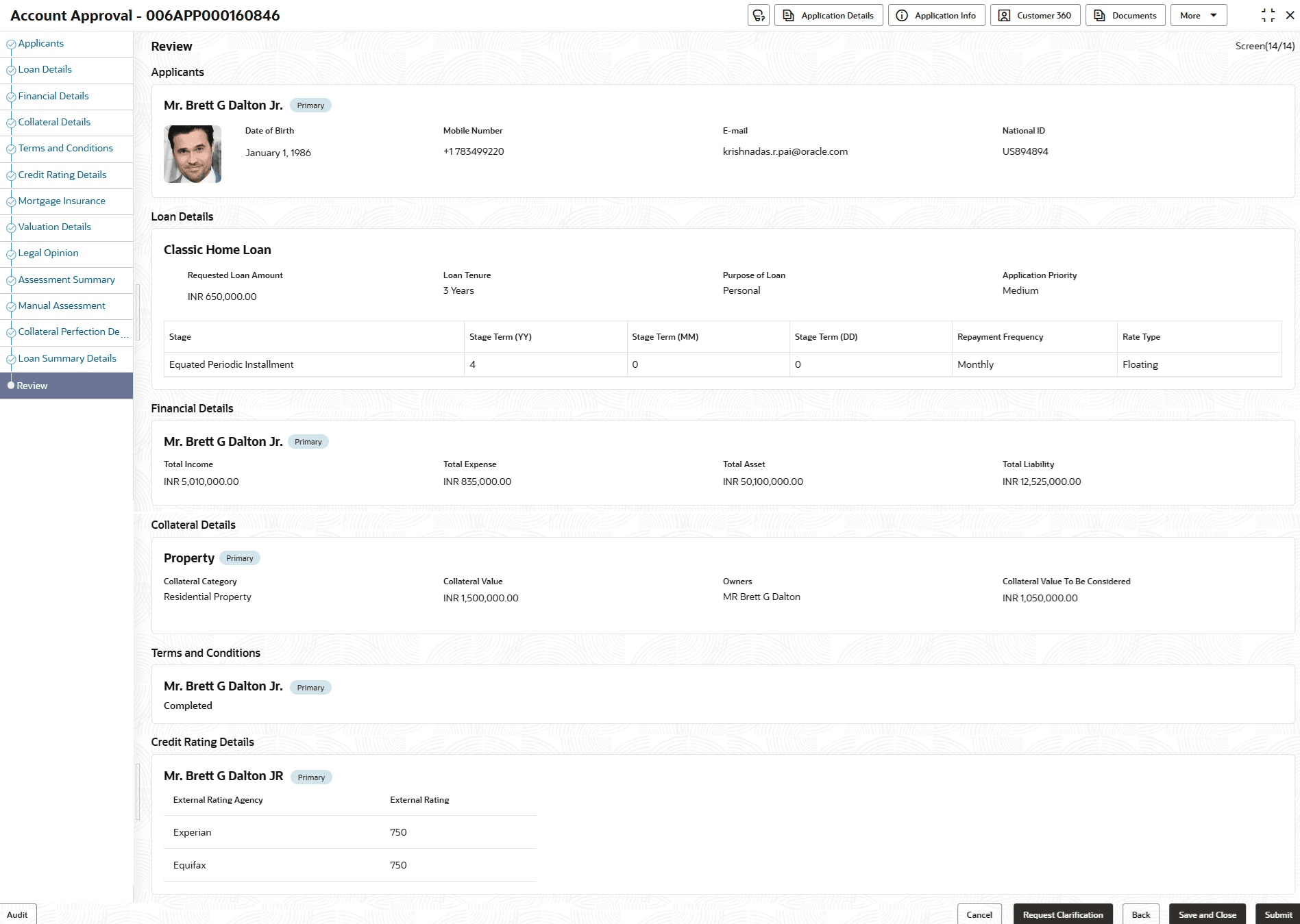Click the Screen(14/14) indicator
1300x924 pixels.
1265,46
